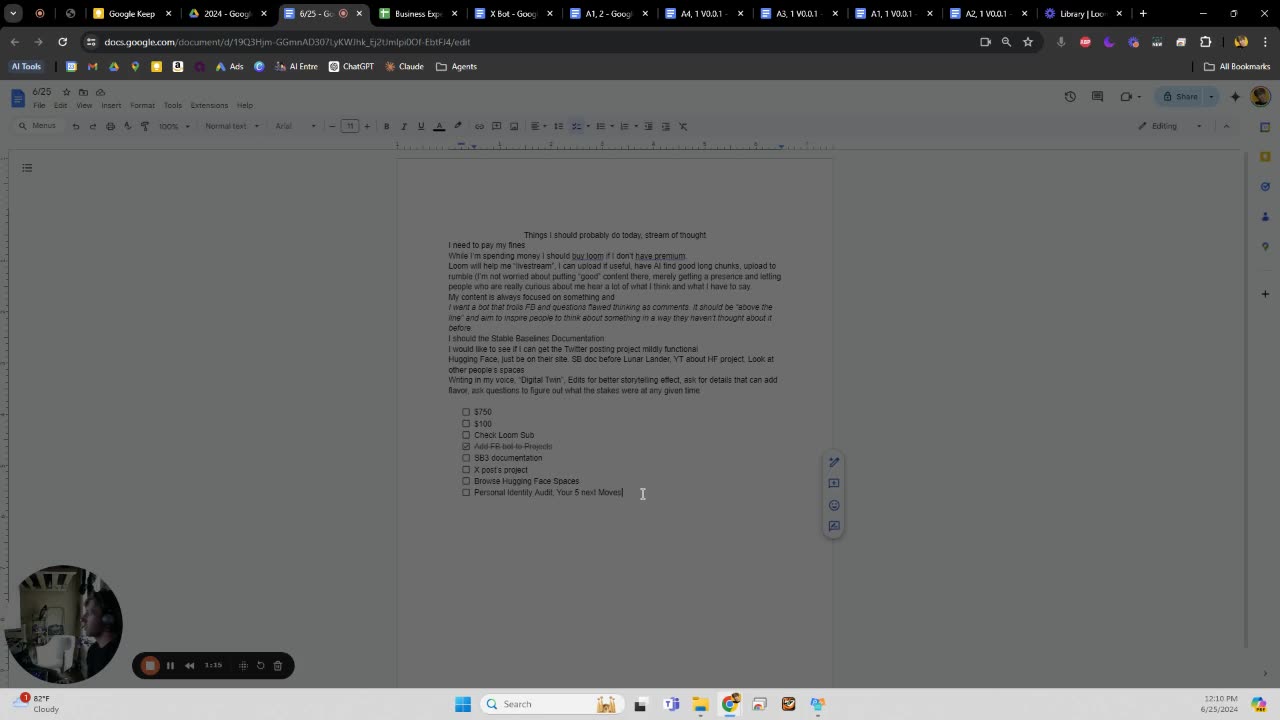Decrease font size with minus button

[x=332, y=126]
